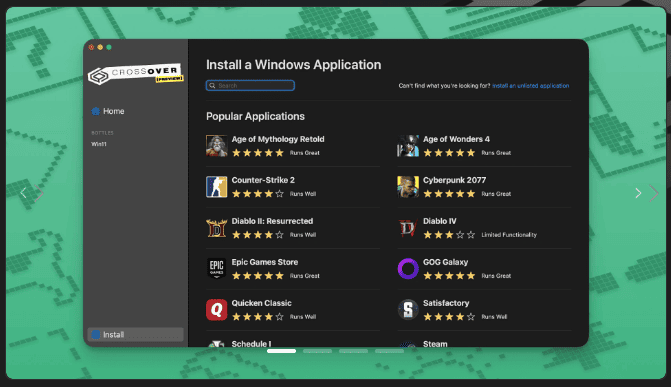
Task: Select the Win11 bottle
Action: [x=99, y=144]
